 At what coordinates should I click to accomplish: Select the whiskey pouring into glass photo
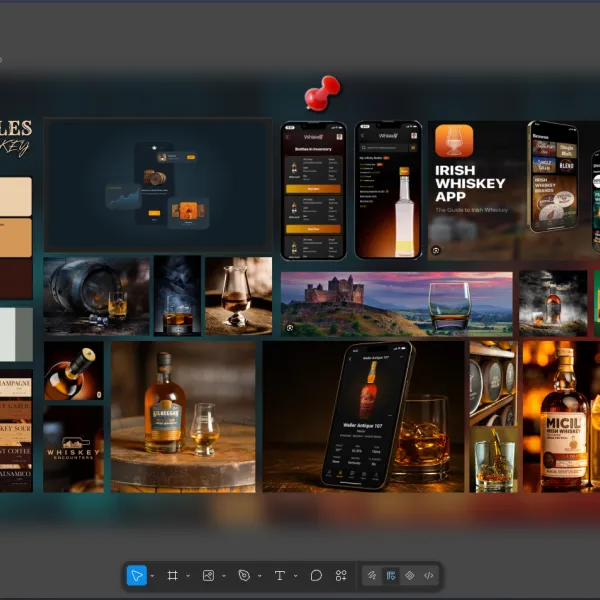point(494,460)
